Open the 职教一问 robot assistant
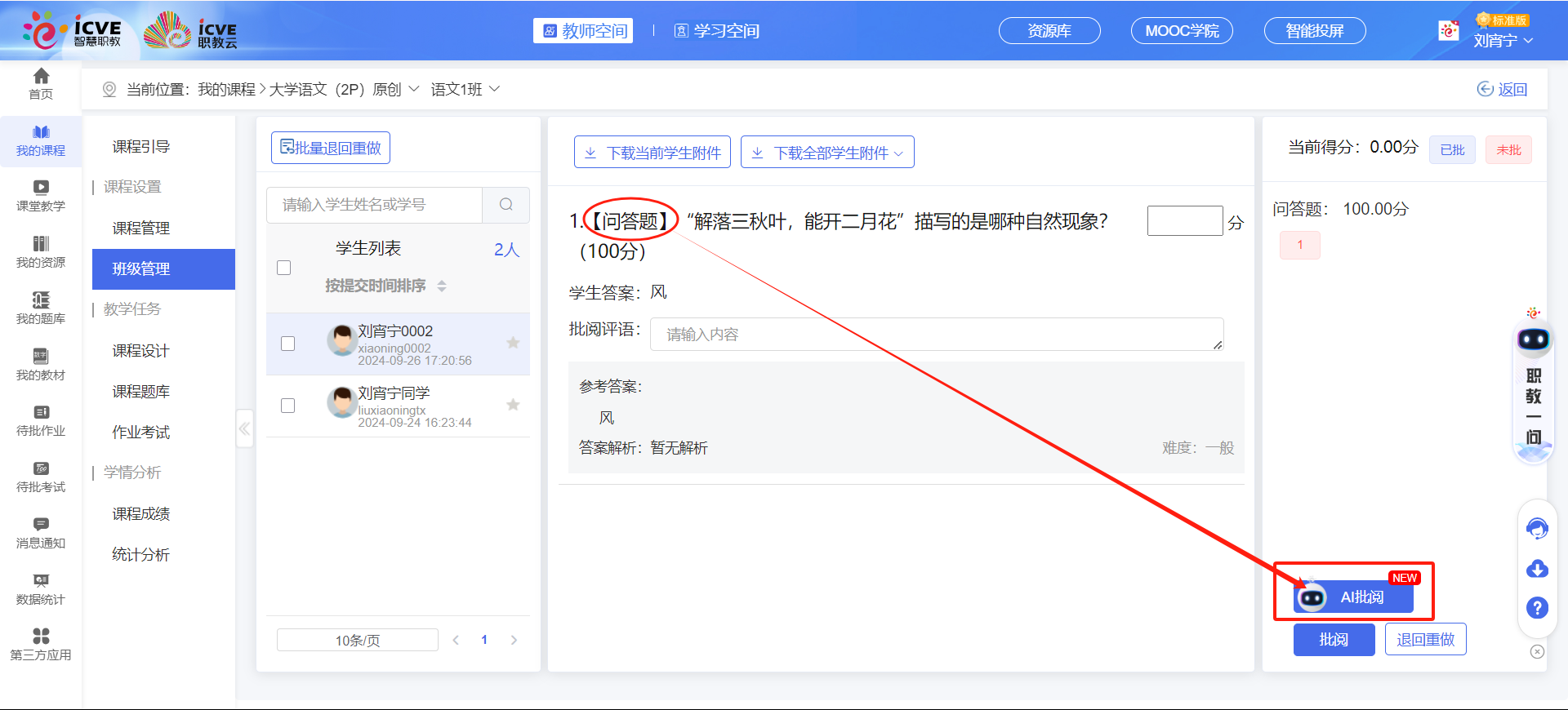 [x=1534, y=384]
